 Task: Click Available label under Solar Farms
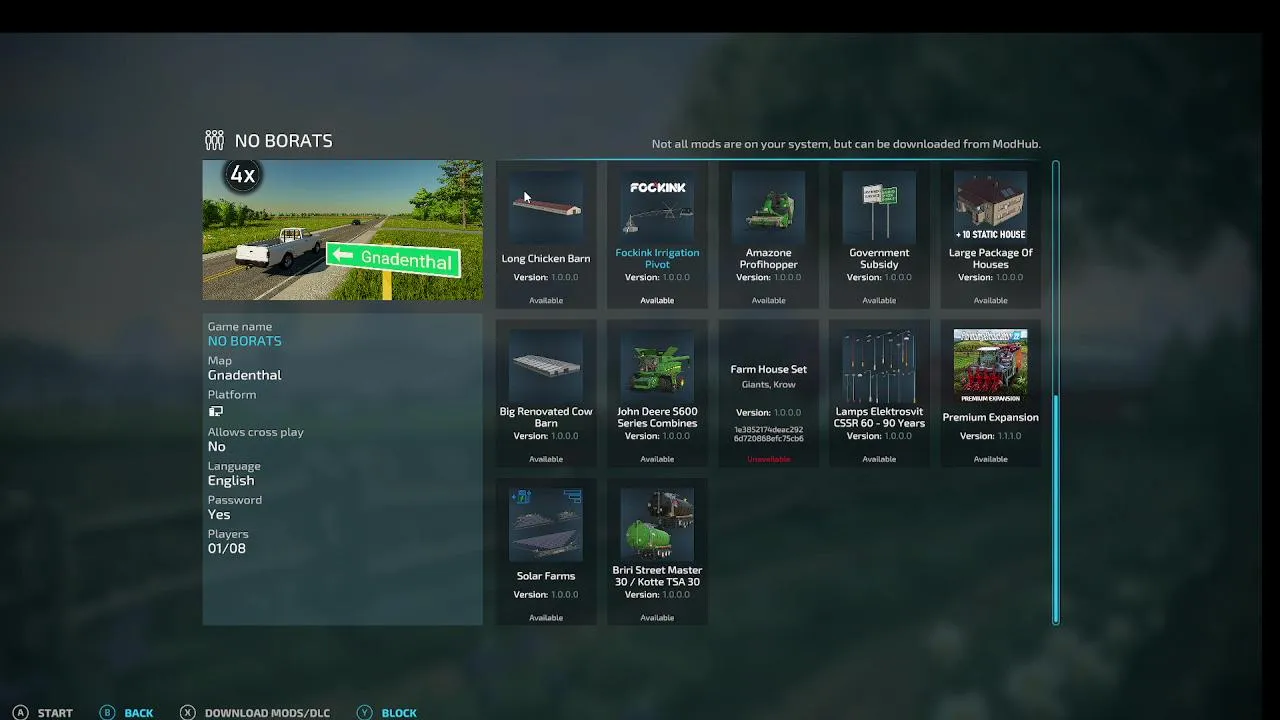(546, 618)
